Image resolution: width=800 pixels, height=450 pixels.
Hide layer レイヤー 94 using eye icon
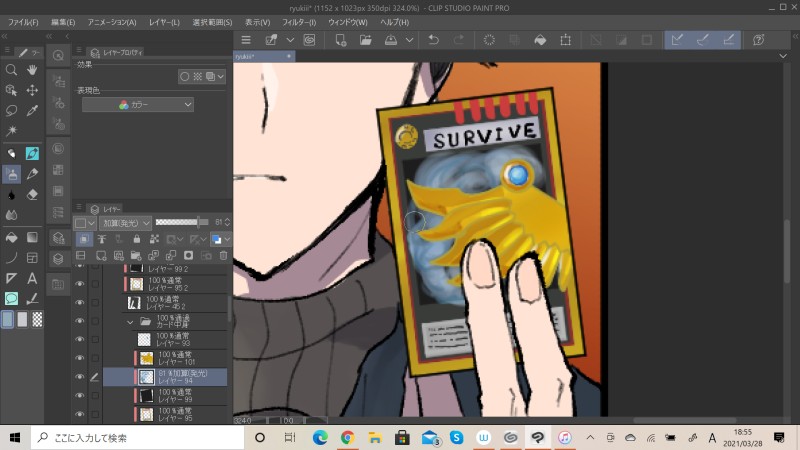80,377
